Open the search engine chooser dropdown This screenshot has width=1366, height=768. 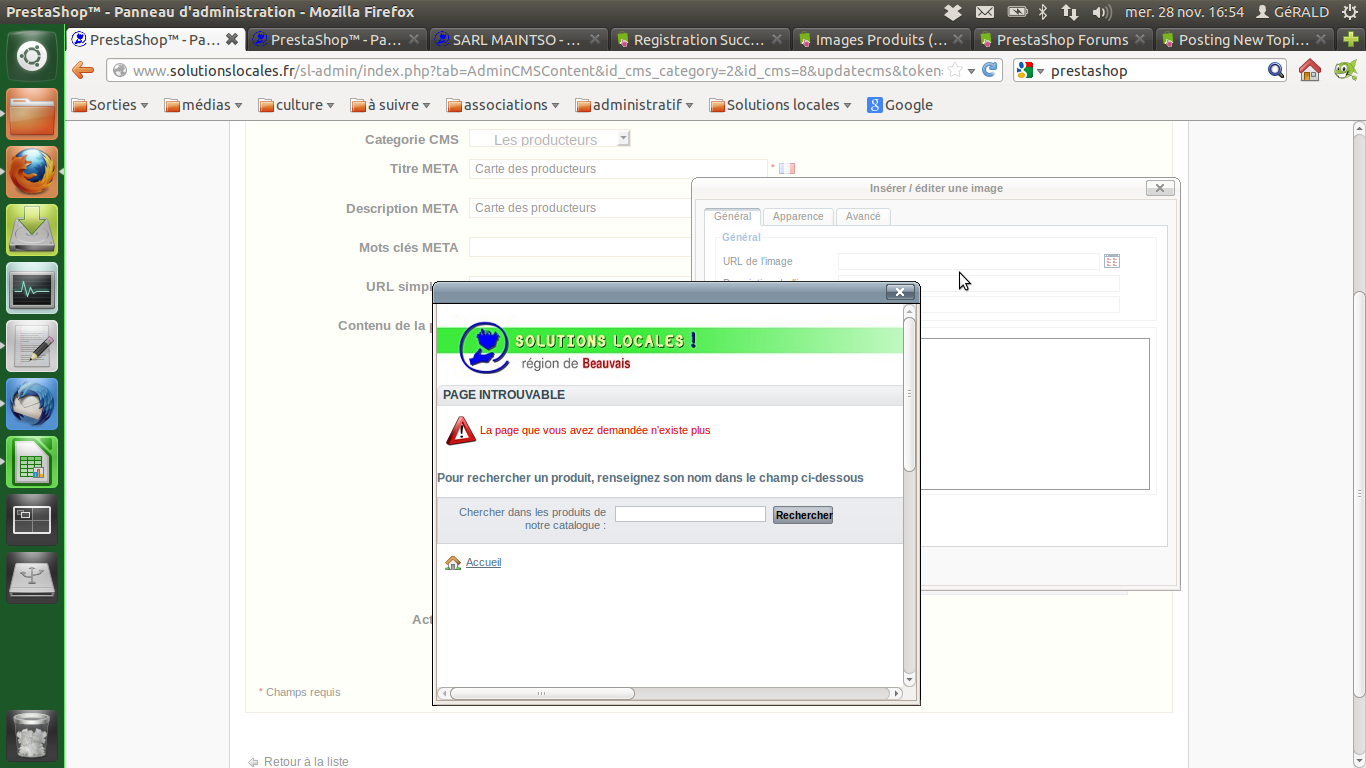point(1030,71)
